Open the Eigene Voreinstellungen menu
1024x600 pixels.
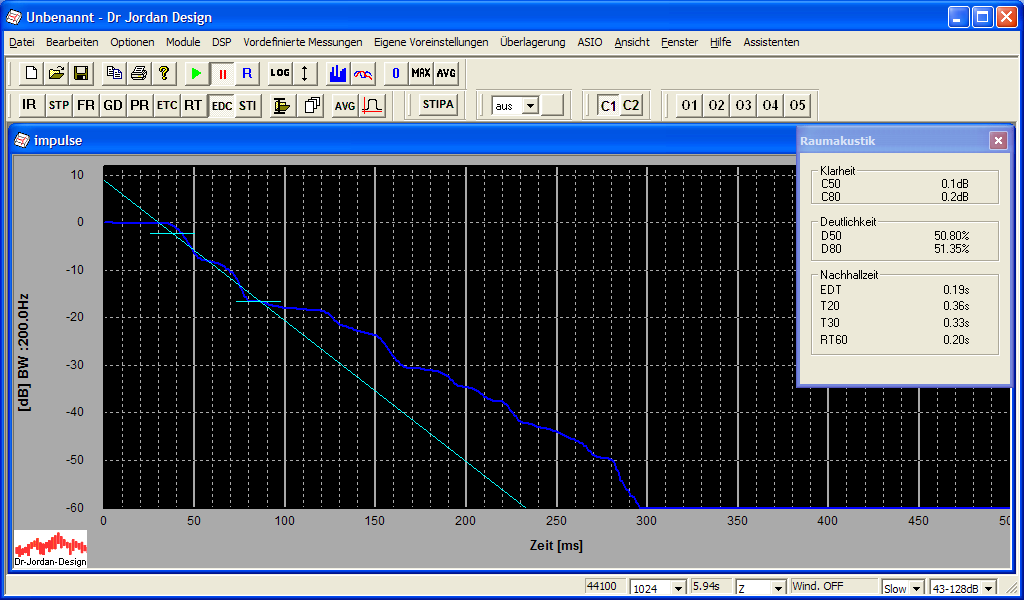point(431,42)
